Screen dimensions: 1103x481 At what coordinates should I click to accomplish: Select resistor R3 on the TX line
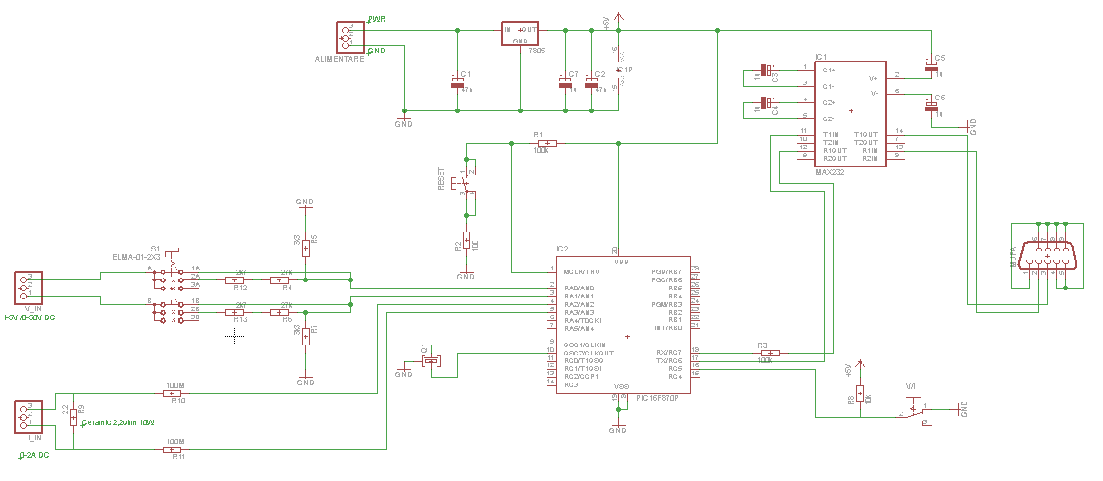pyautogui.click(x=768, y=352)
